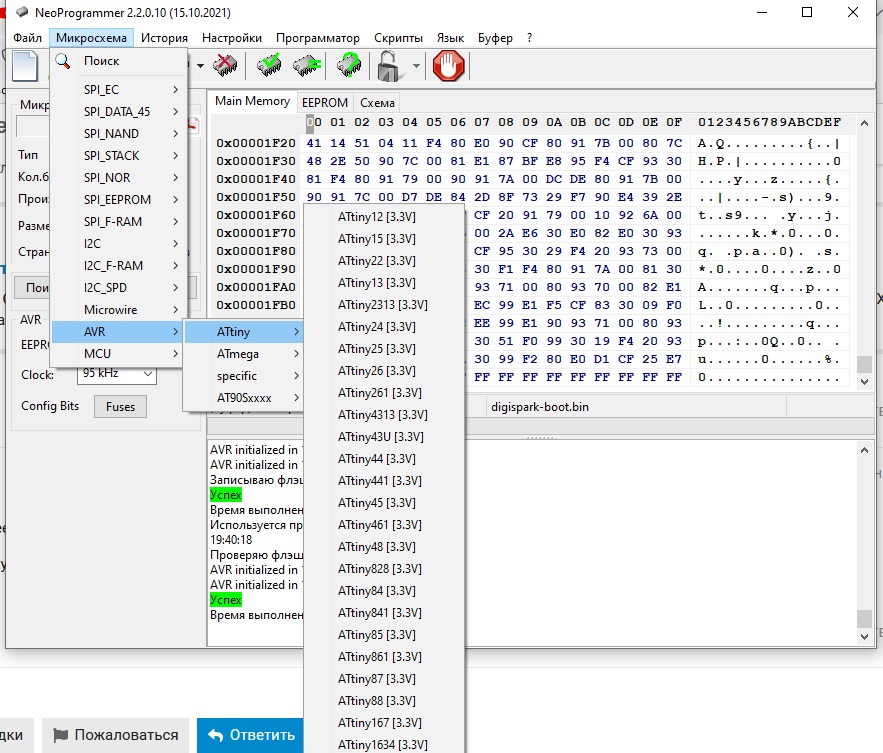
Task: Click the magnifier Поиск search entry
Action: tap(100, 61)
